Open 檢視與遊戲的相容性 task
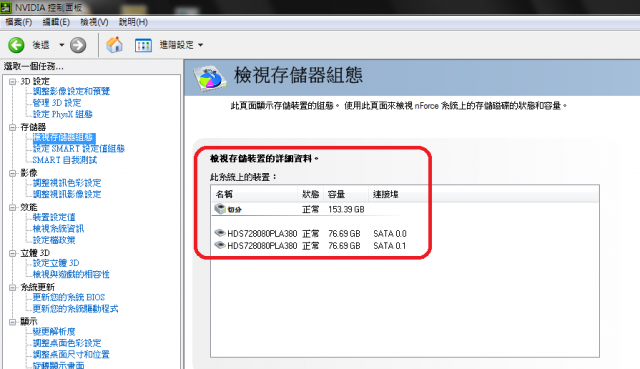The image size is (640, 369). 71,274
